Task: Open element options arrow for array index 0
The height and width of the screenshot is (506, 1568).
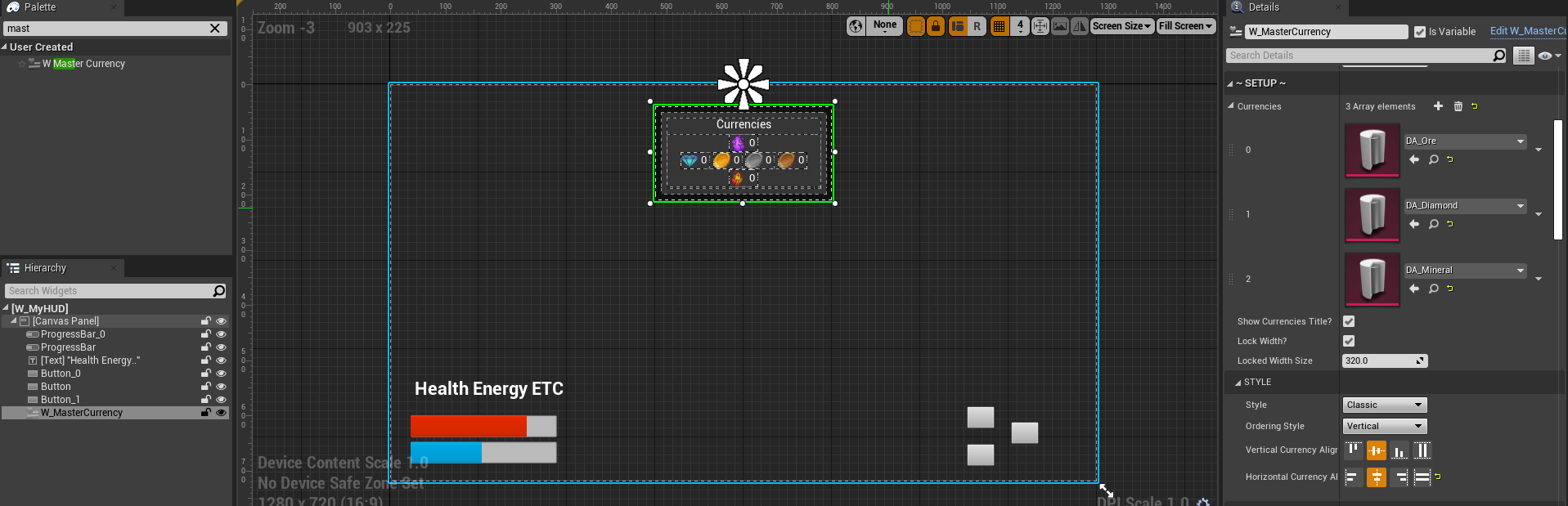Action: point(1539,150)
